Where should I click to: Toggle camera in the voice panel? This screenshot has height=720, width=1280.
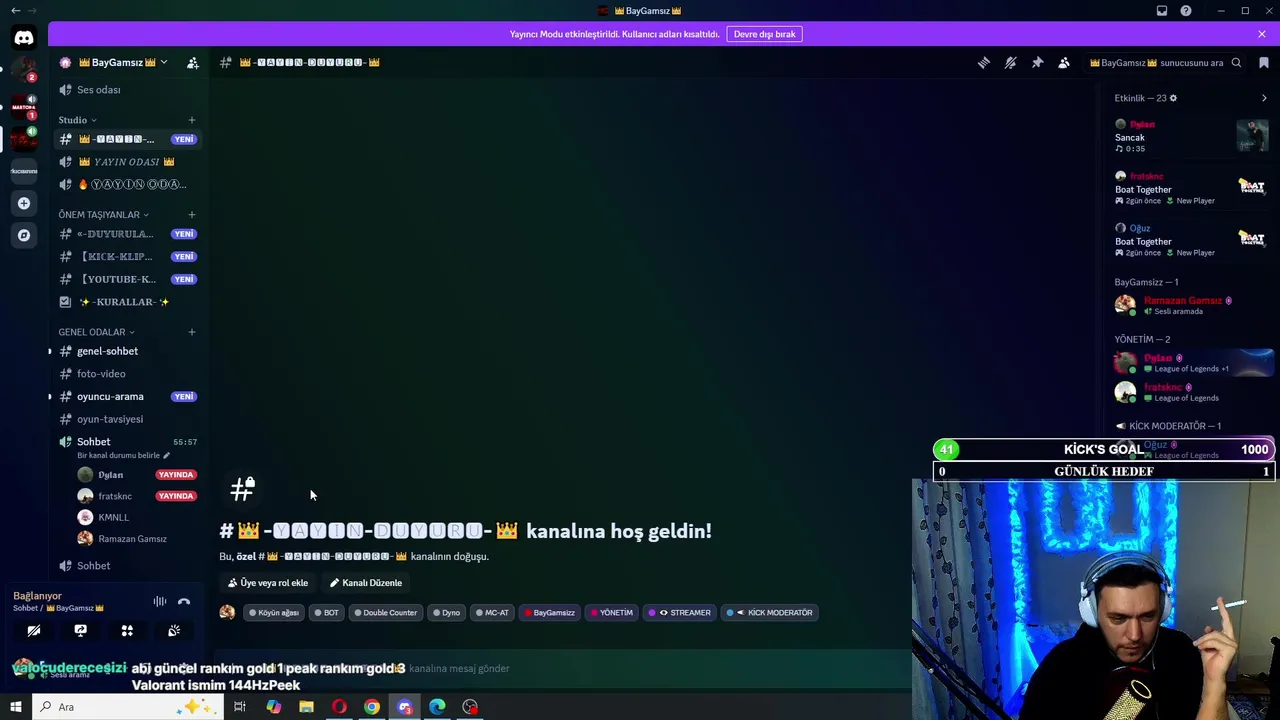click(x=34, y=631)
